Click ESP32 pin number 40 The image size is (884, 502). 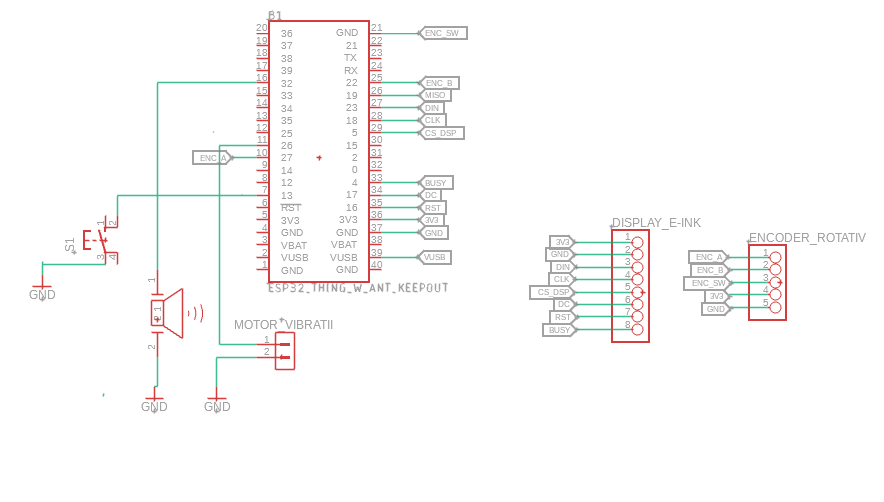tap(377, 265)
